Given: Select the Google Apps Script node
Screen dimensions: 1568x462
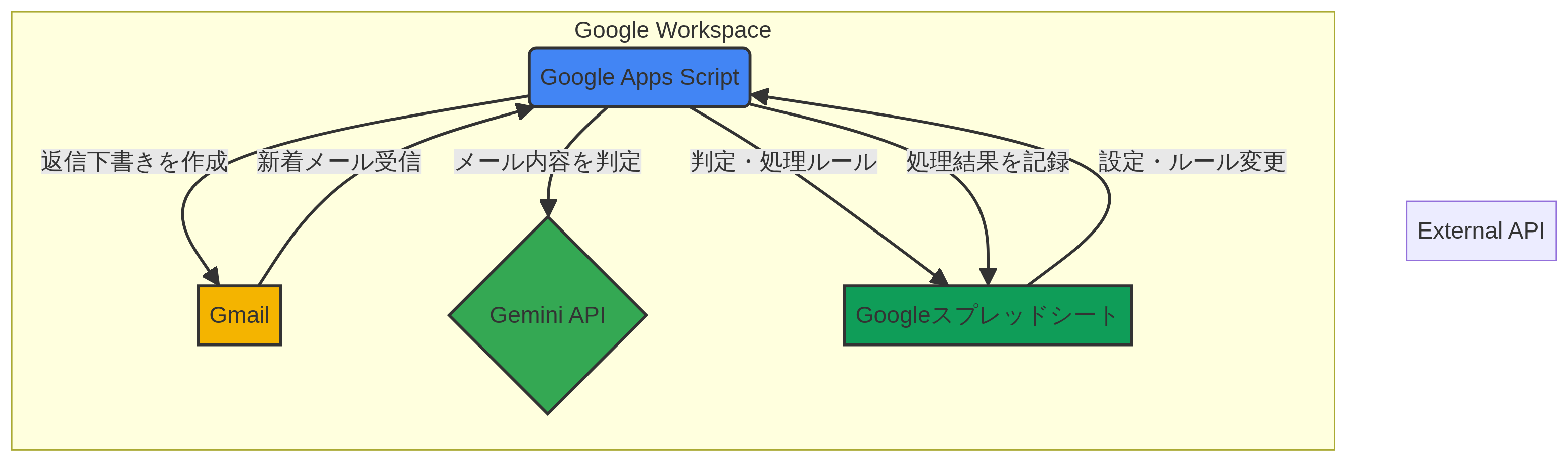Looking at the screenshot, I should pyautogui.click(x=639, y=77).
